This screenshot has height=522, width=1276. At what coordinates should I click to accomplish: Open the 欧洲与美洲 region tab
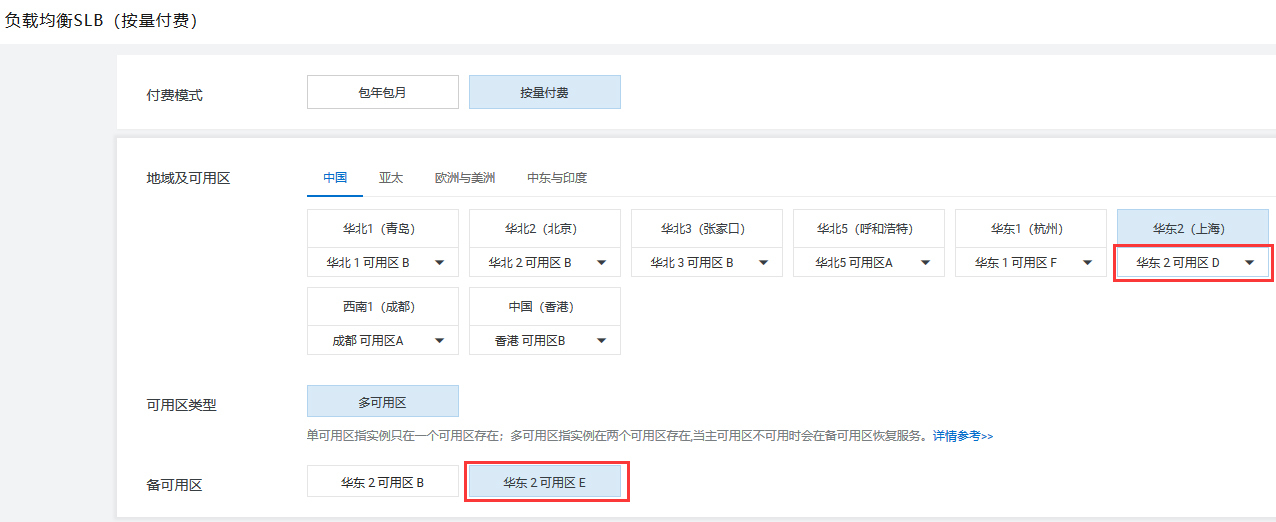pyautogui.click(x=464, y=178)
